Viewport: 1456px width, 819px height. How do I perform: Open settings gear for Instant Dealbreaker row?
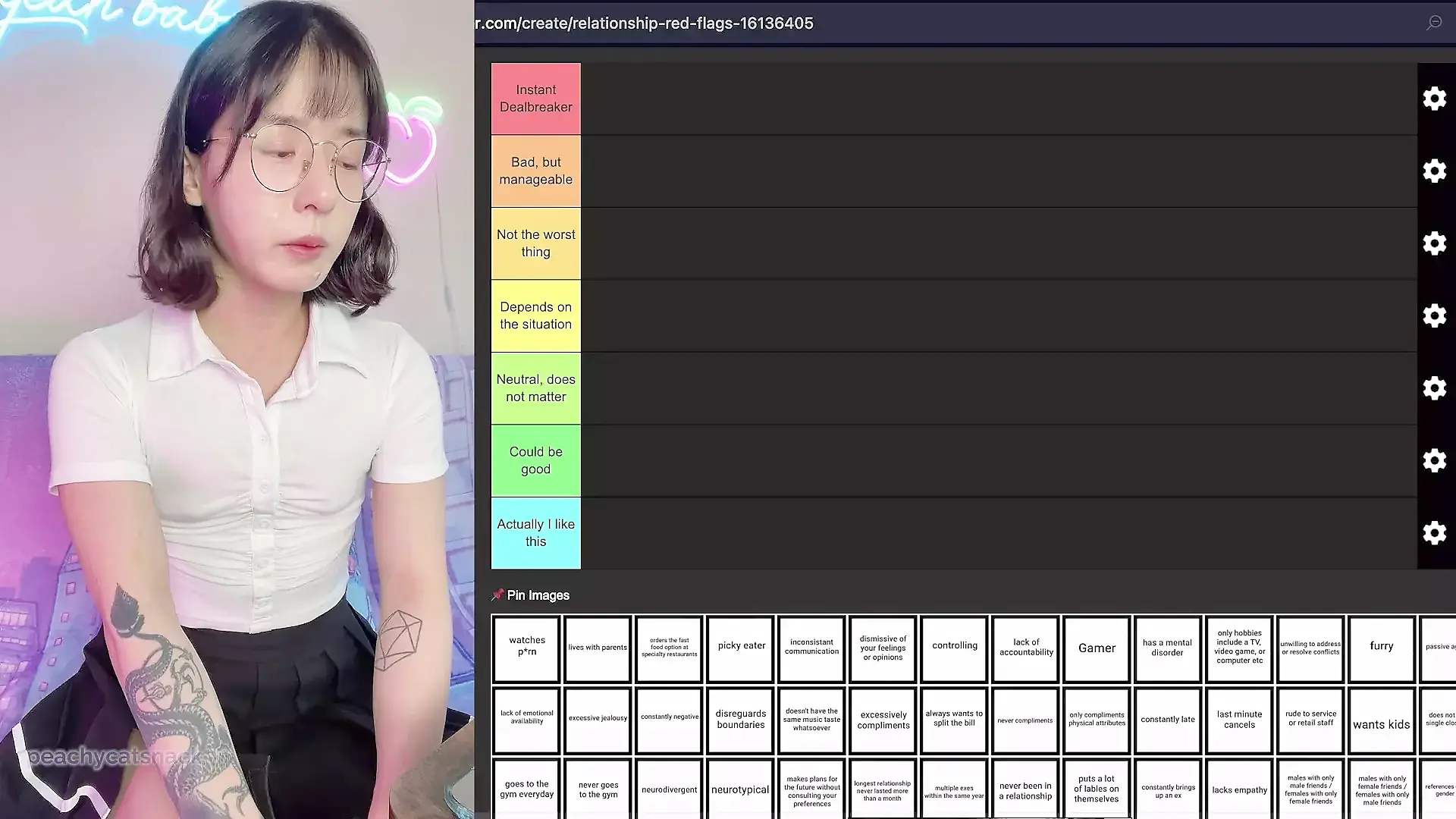pyautogui.click(x=1434, y=99)
